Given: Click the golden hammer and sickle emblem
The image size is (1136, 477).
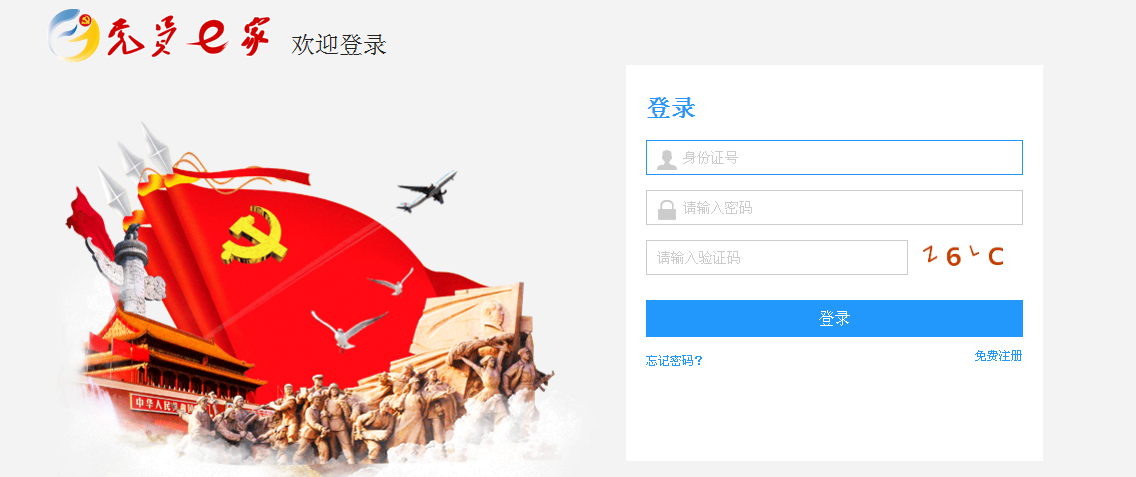Looking at the screenshot, I should 254,236.
